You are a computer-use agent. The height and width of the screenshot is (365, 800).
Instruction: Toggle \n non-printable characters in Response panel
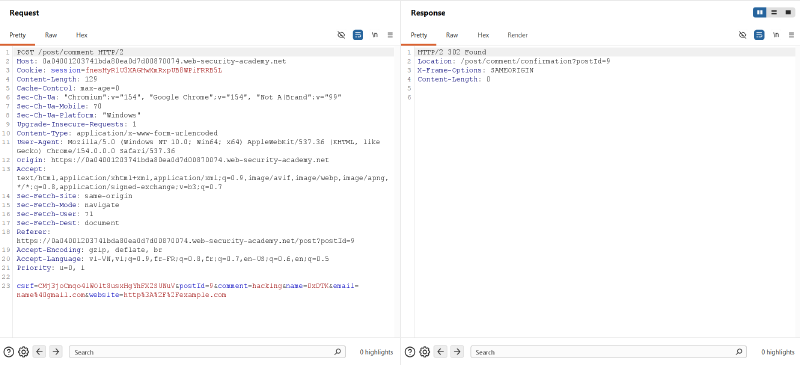(x=776, y=35)
